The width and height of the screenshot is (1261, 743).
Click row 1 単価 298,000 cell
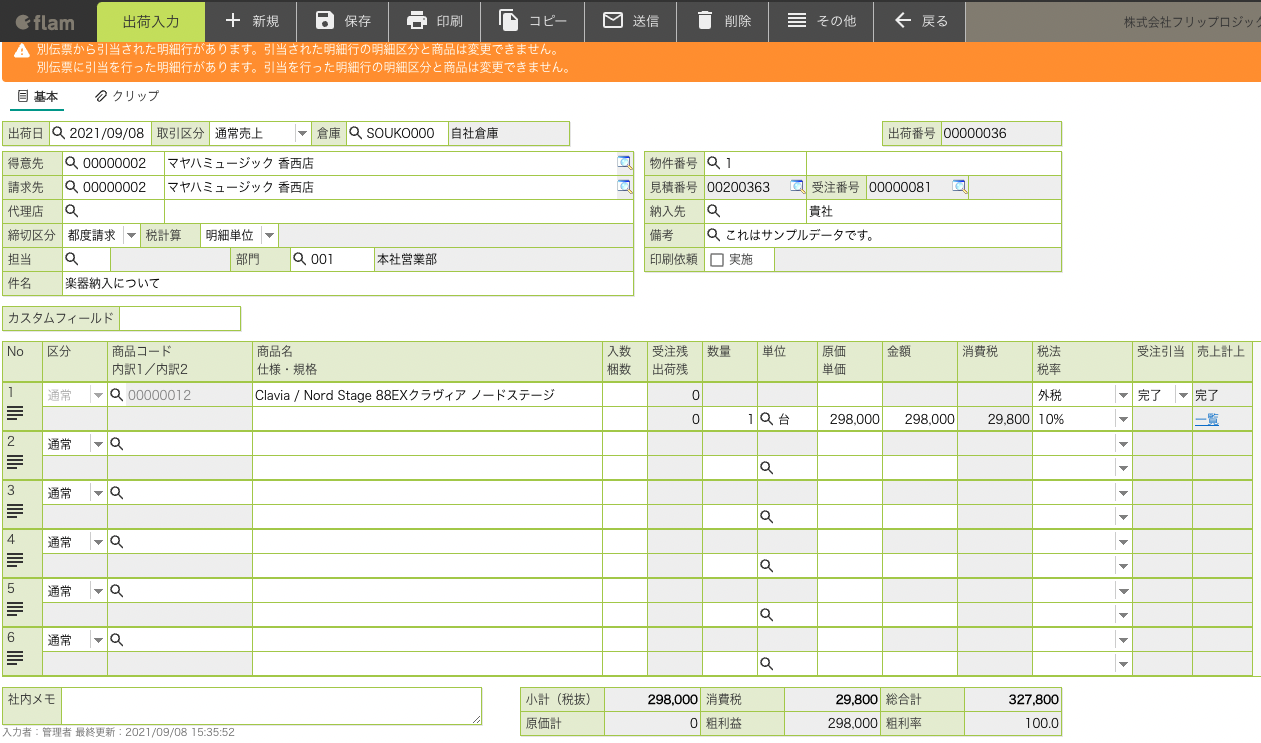(850, 420)
